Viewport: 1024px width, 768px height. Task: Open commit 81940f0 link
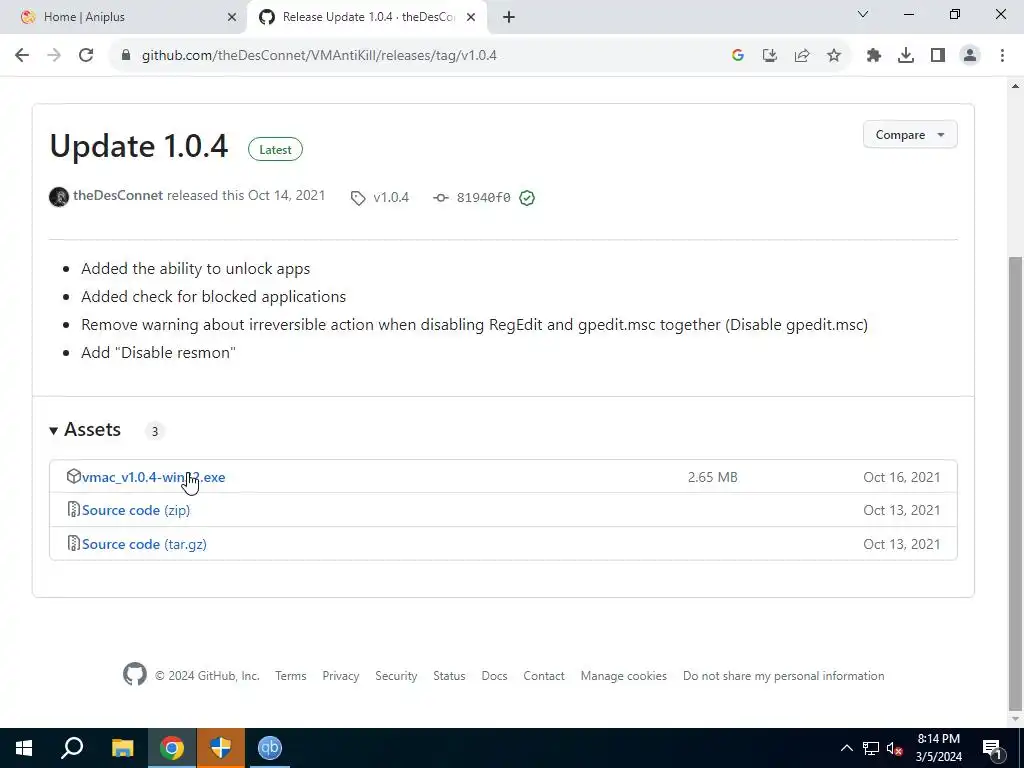click(x=483, y=197)
